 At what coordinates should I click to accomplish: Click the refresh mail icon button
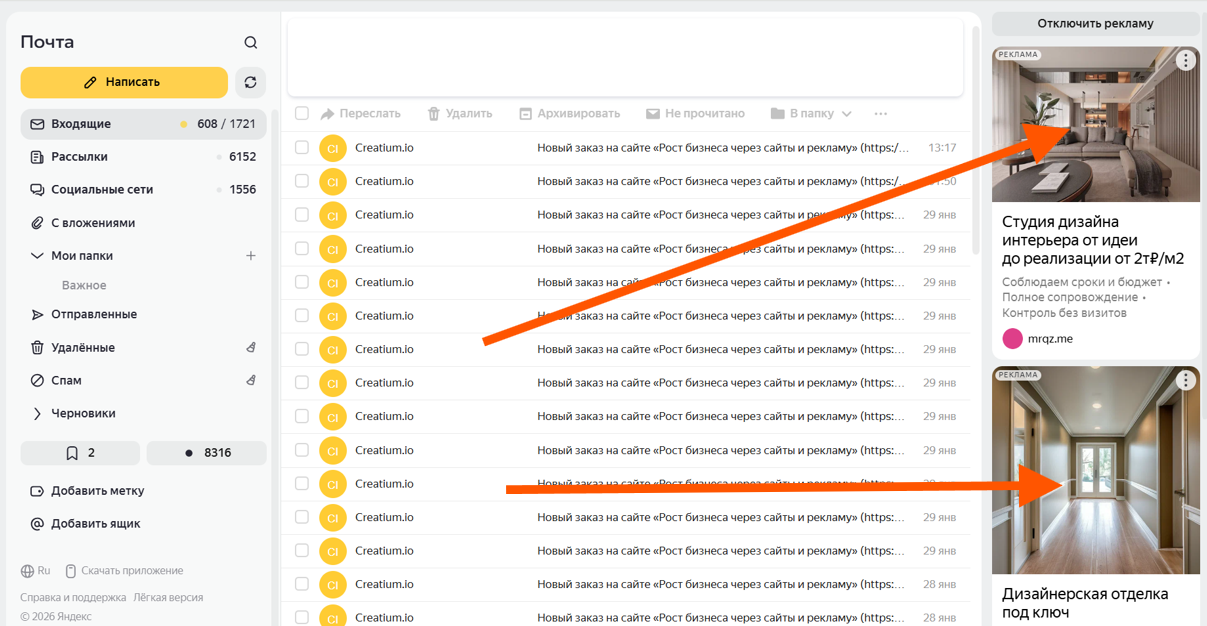[250, 82]
